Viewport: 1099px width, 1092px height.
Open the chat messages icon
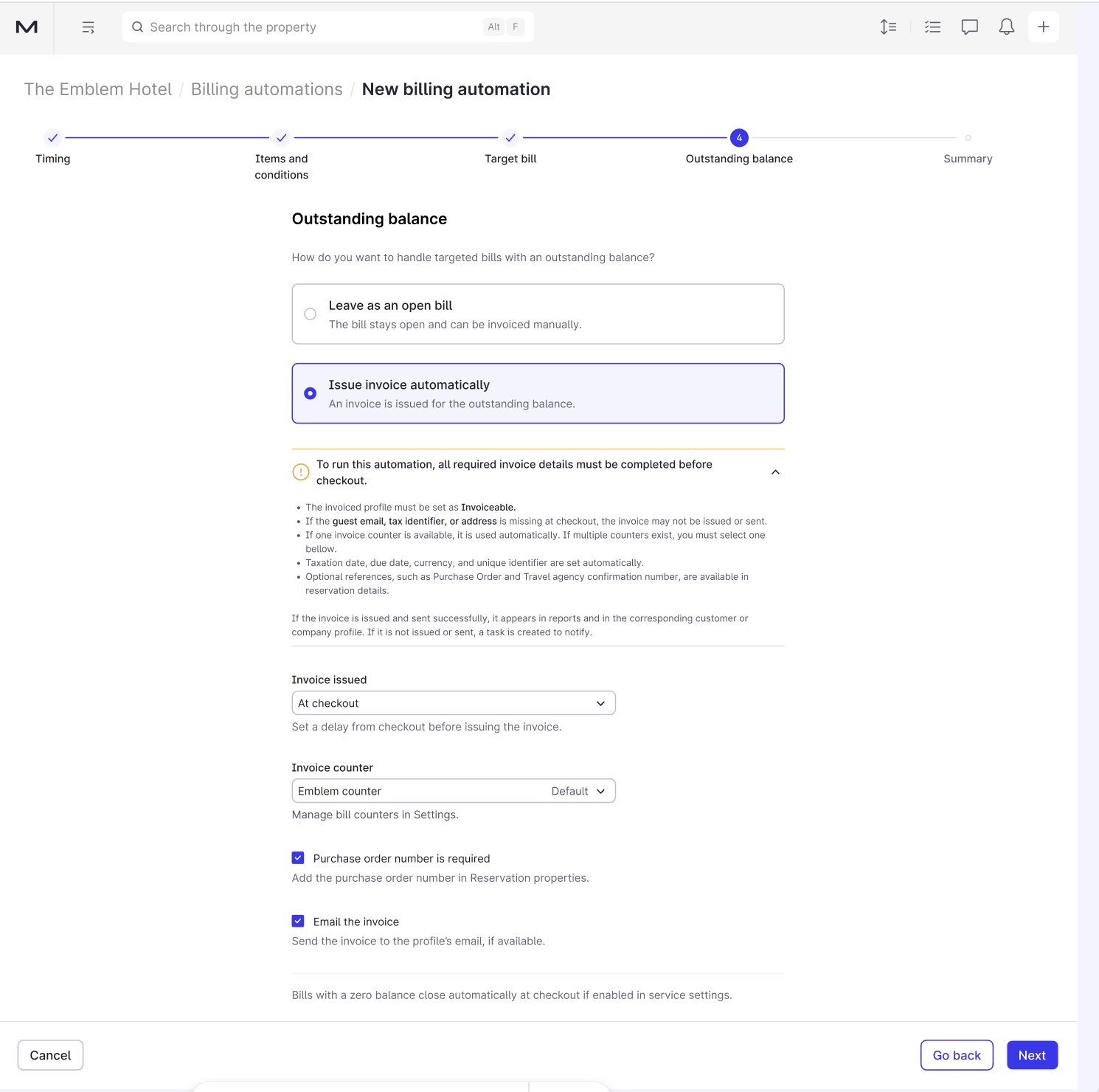(x=969, y=27)
